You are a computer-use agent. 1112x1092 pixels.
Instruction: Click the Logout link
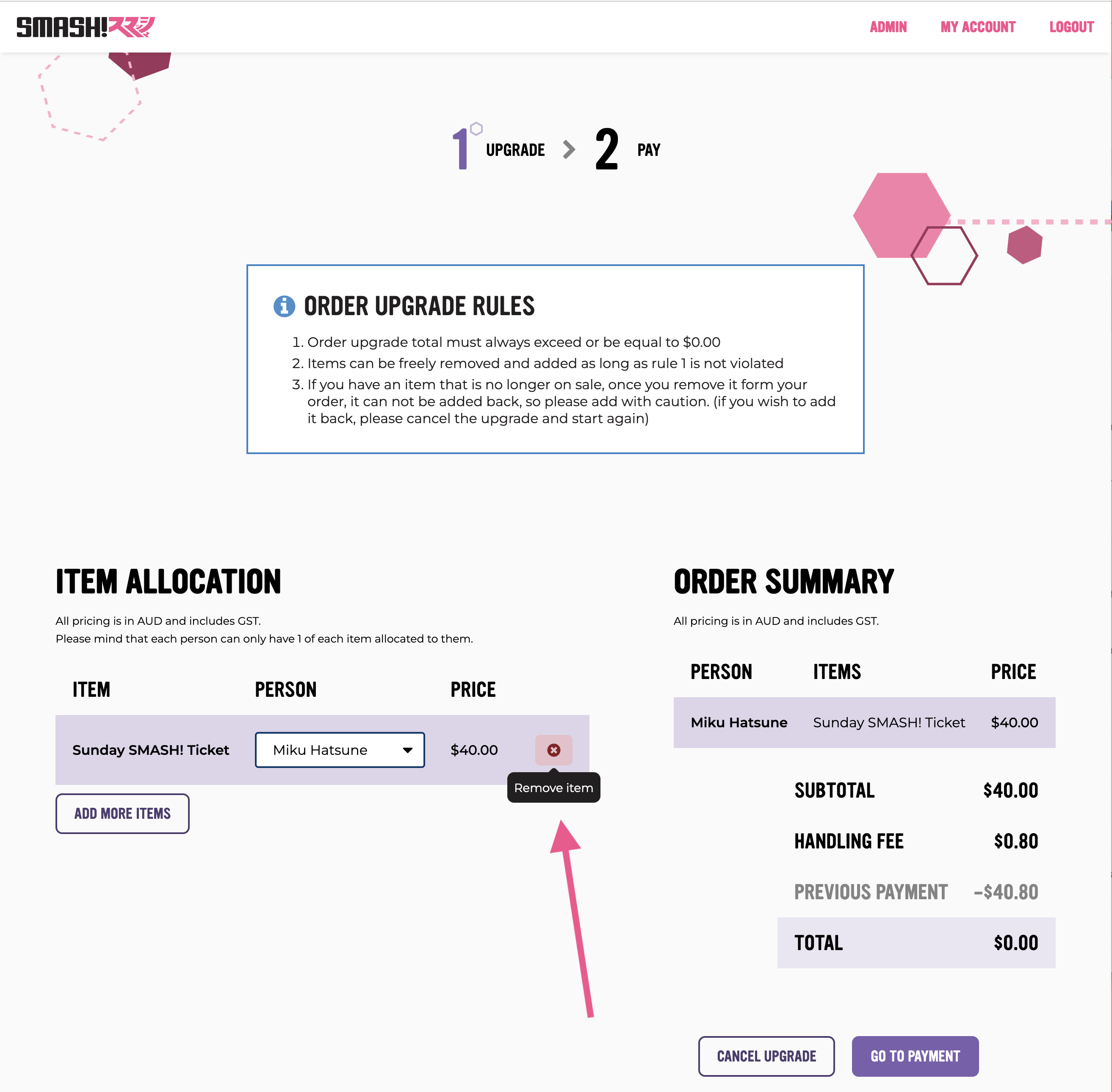click(1071, 27)
